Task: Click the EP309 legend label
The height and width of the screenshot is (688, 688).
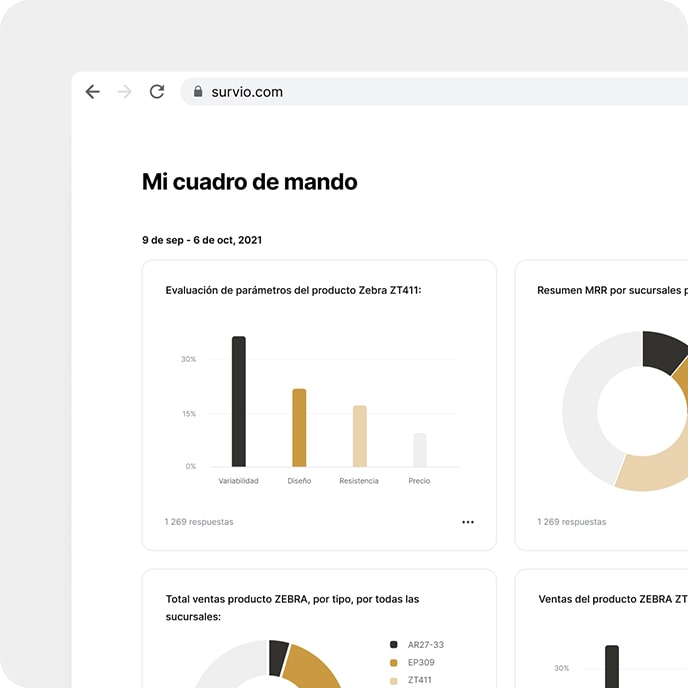Action: [x=421, y=663]
